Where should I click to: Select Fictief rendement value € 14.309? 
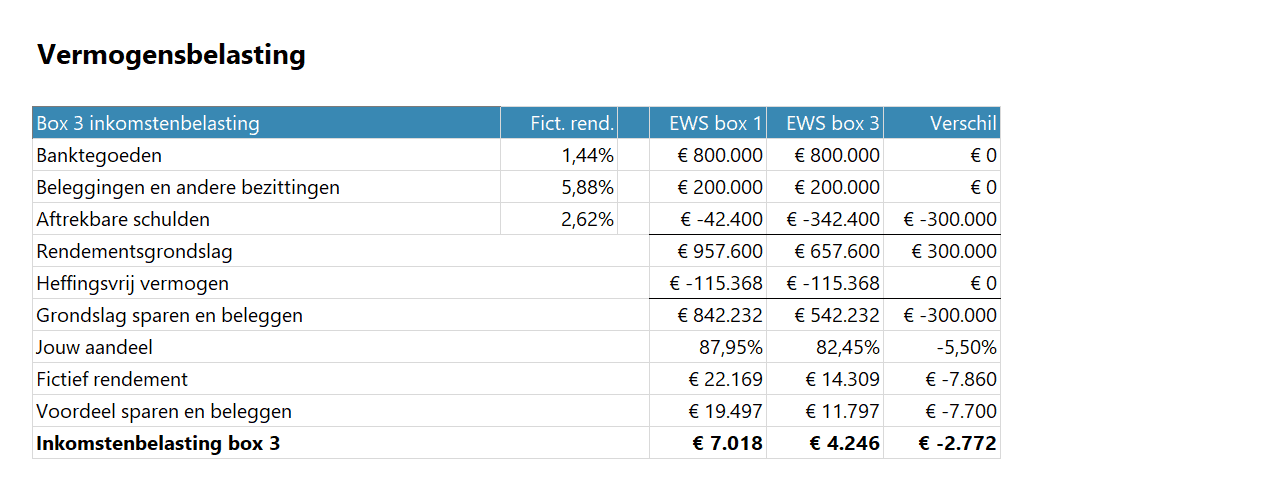[x=842, y=380]
